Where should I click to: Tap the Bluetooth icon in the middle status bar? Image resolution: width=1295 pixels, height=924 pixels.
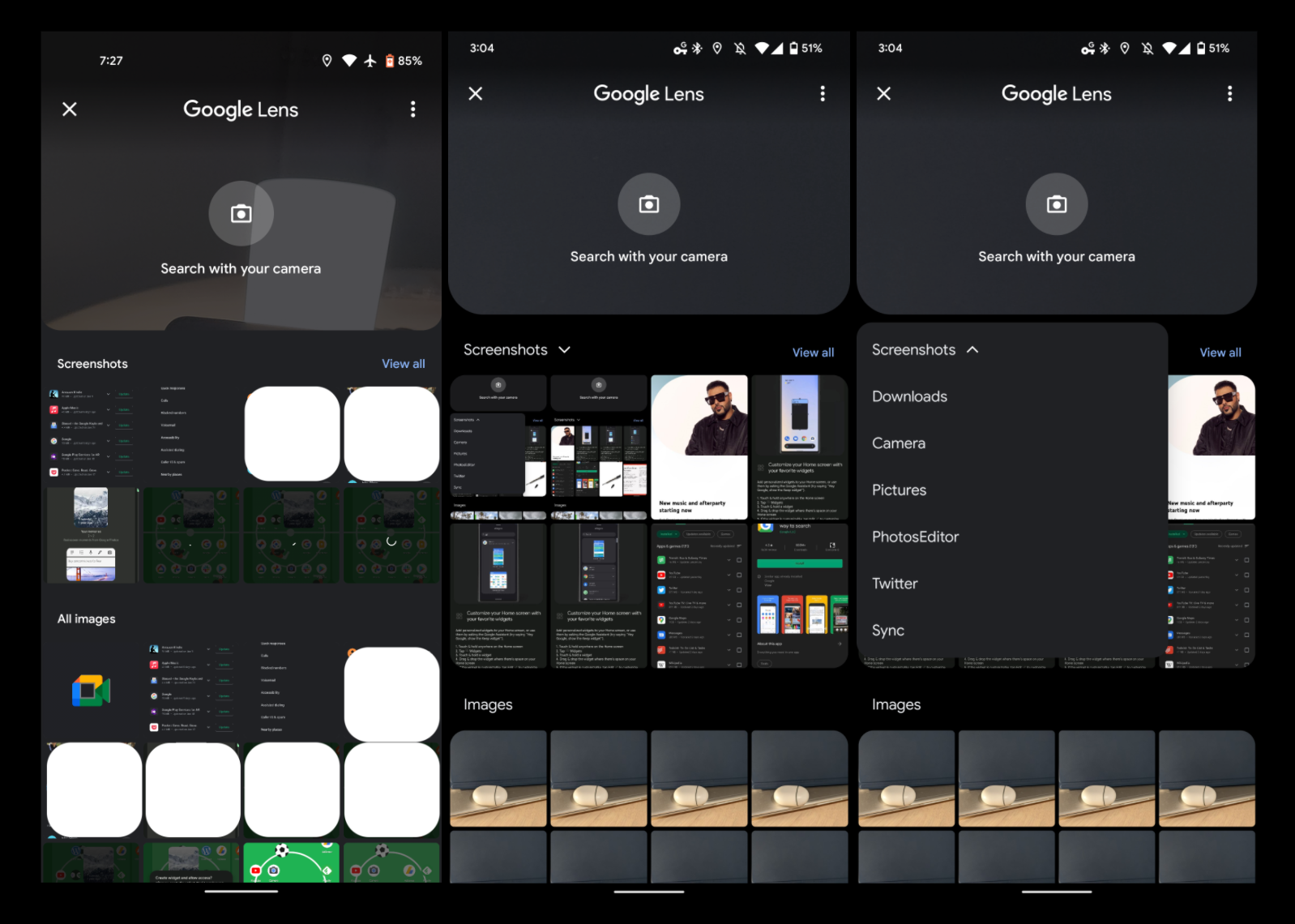click(x=698, y=49)
